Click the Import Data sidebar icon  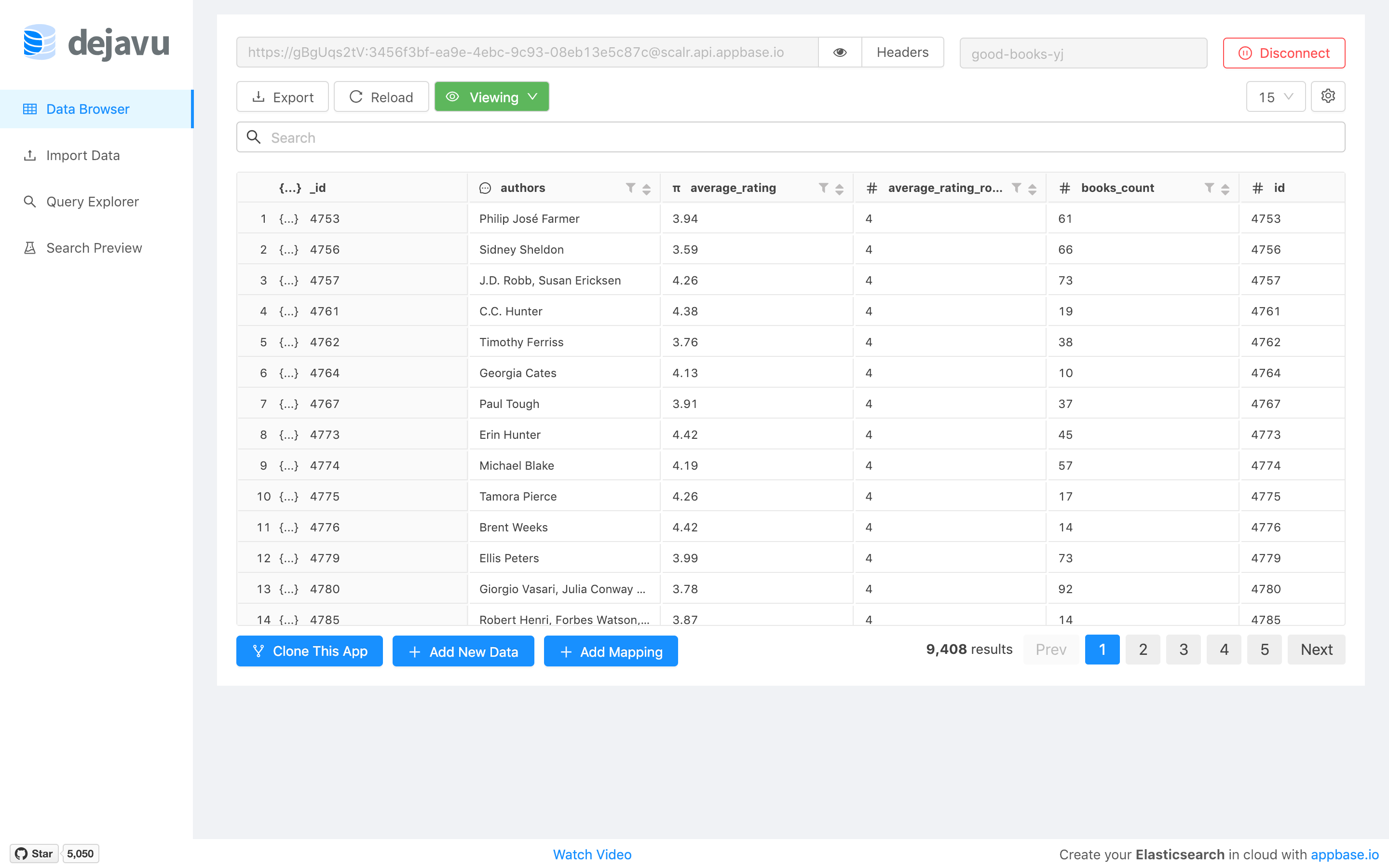[x=30, y=155]
